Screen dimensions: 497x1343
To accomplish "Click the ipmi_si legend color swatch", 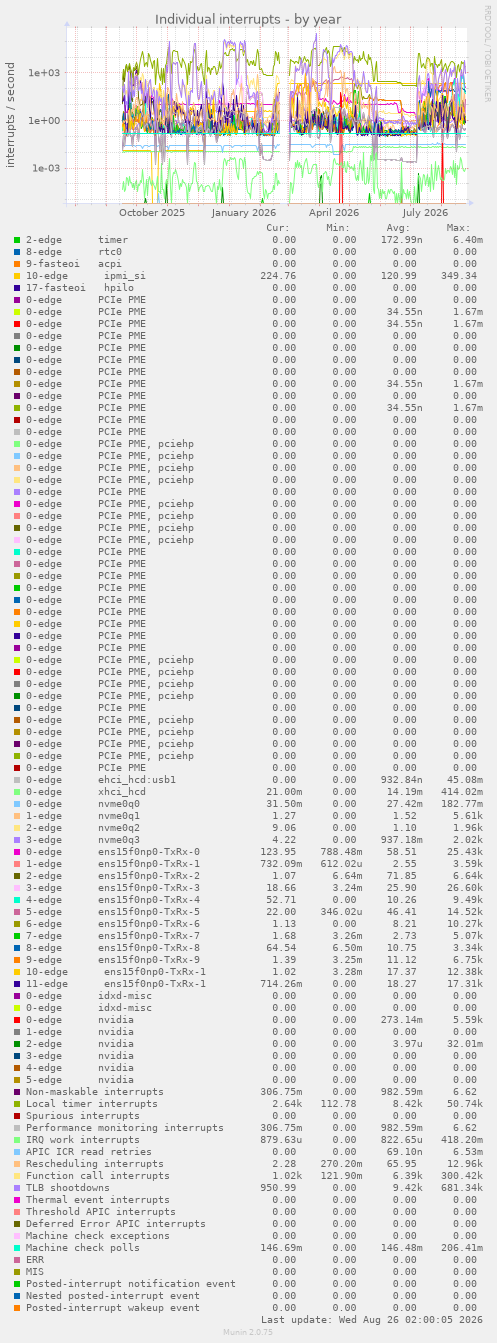I will [x=17, y=276].
